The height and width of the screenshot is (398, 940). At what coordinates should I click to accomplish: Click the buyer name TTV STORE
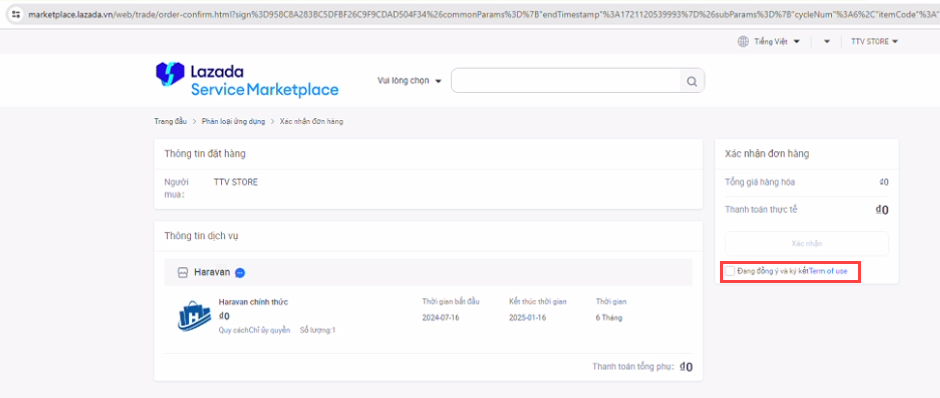236,182
